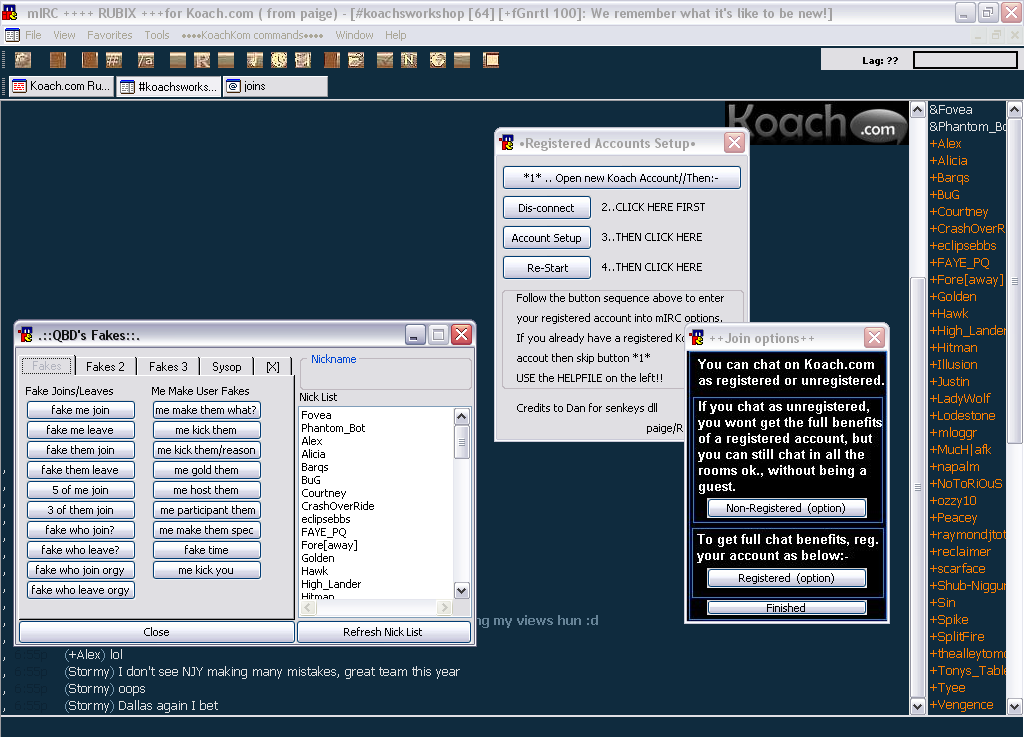The width and height of the screenshot is (1024, 737).
Task: Click the 'fake them leave' button
Action: 80,470
